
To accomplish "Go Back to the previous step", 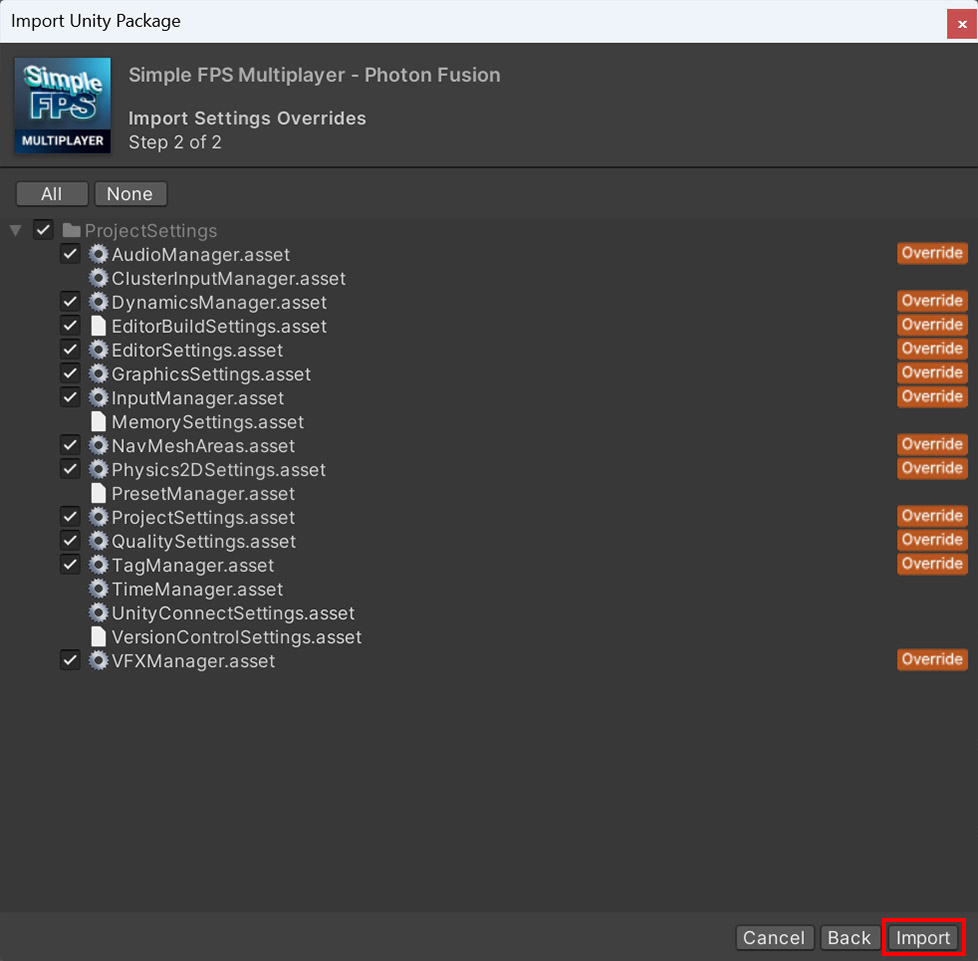I will click(849, 937).
